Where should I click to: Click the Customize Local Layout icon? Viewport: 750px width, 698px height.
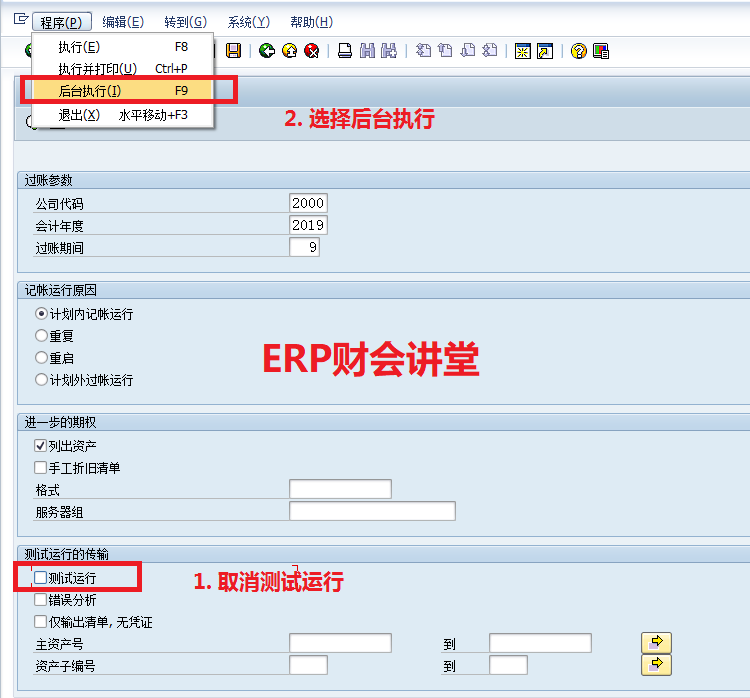pos(601,51)
